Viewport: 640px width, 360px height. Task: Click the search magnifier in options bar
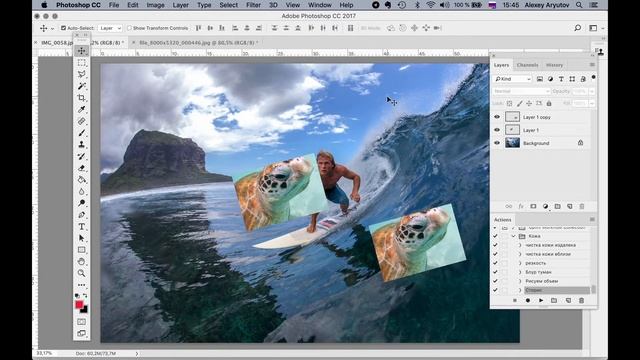coord(578,28)
